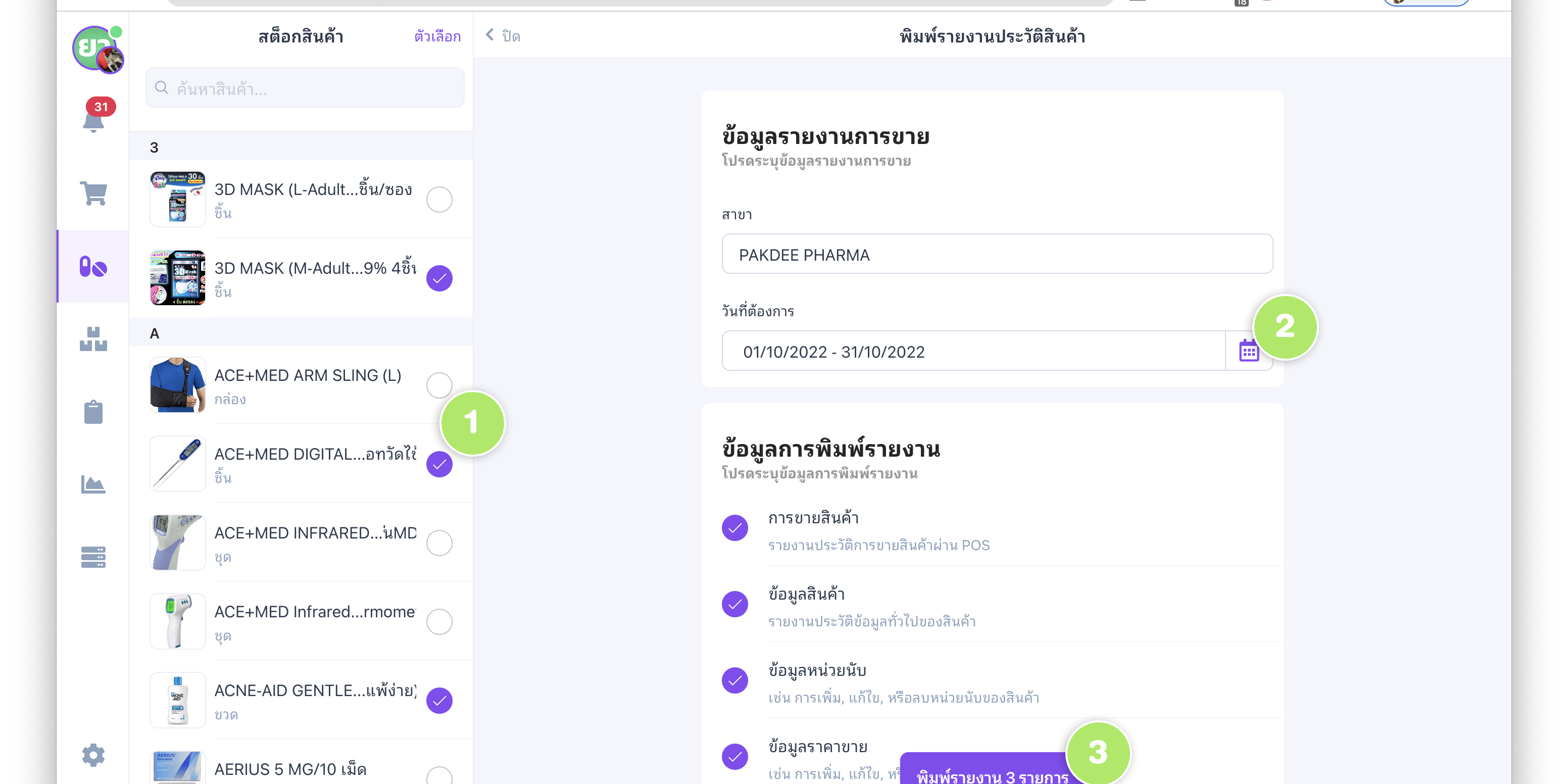The image size is (1568, 784).
Task: Open the clipboard sidebar icon
Action: pyautogui.click(x=93, y=412)
